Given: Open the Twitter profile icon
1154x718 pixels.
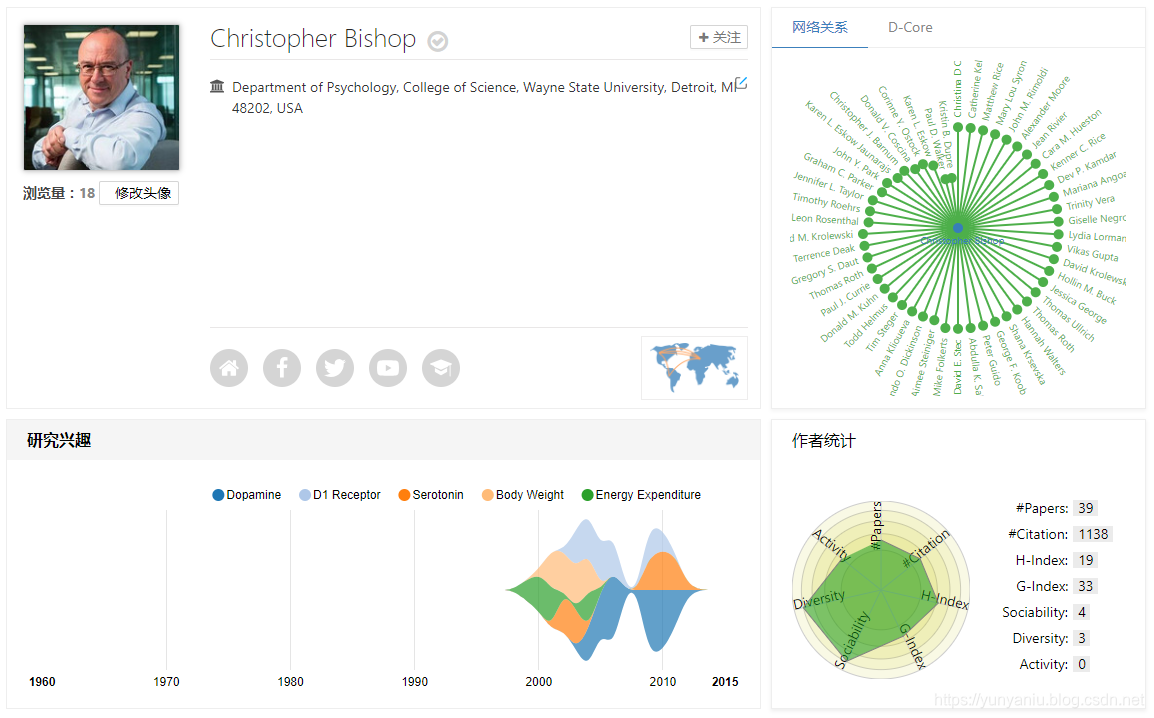Looking at the screenshot, I should 335,368.
